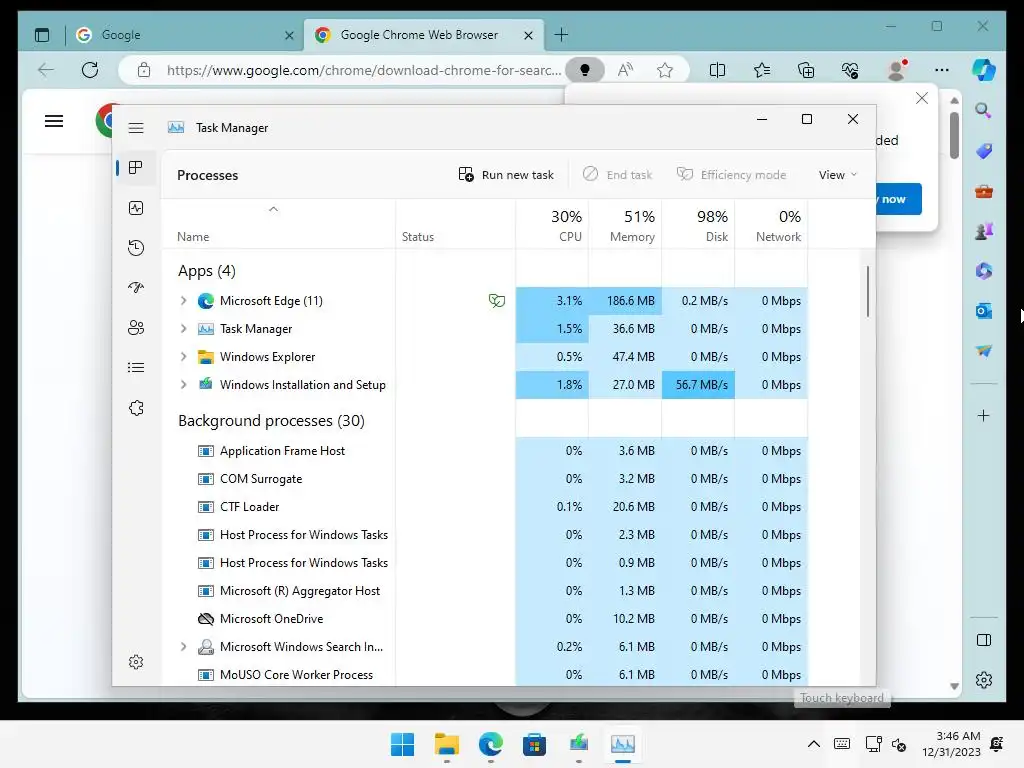Open Startup apps page in Task Manager sidebar

[x=136, y=287]
